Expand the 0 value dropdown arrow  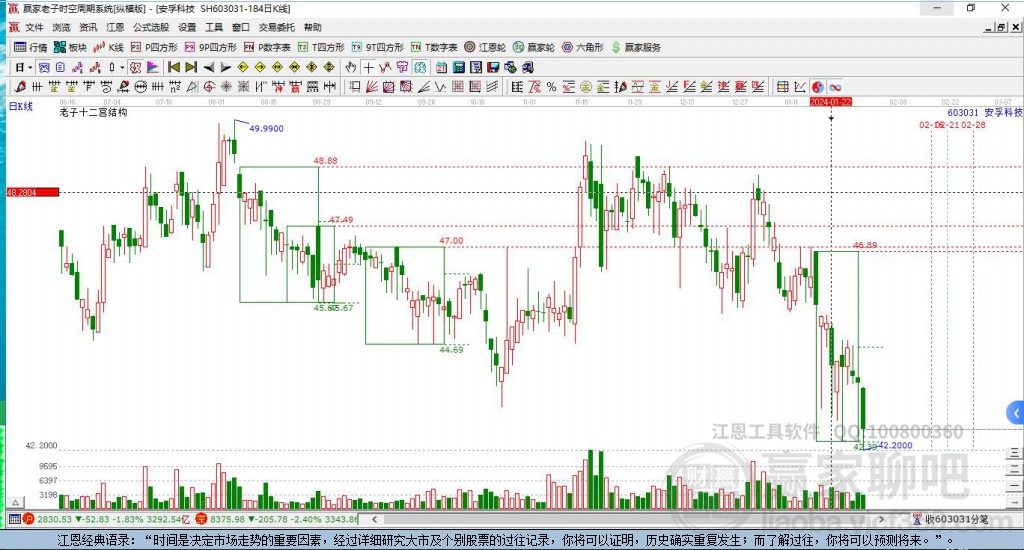(122, 67)
